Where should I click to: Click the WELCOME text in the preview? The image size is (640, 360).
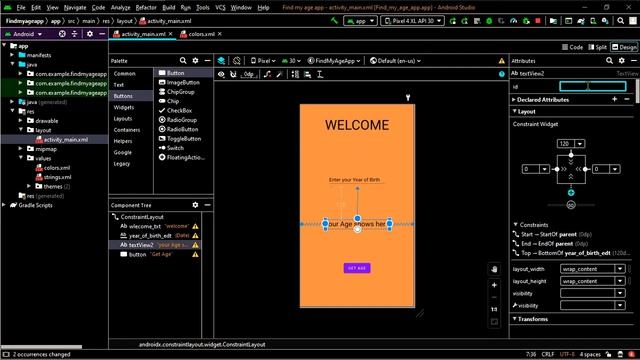(x=357, y=125)
